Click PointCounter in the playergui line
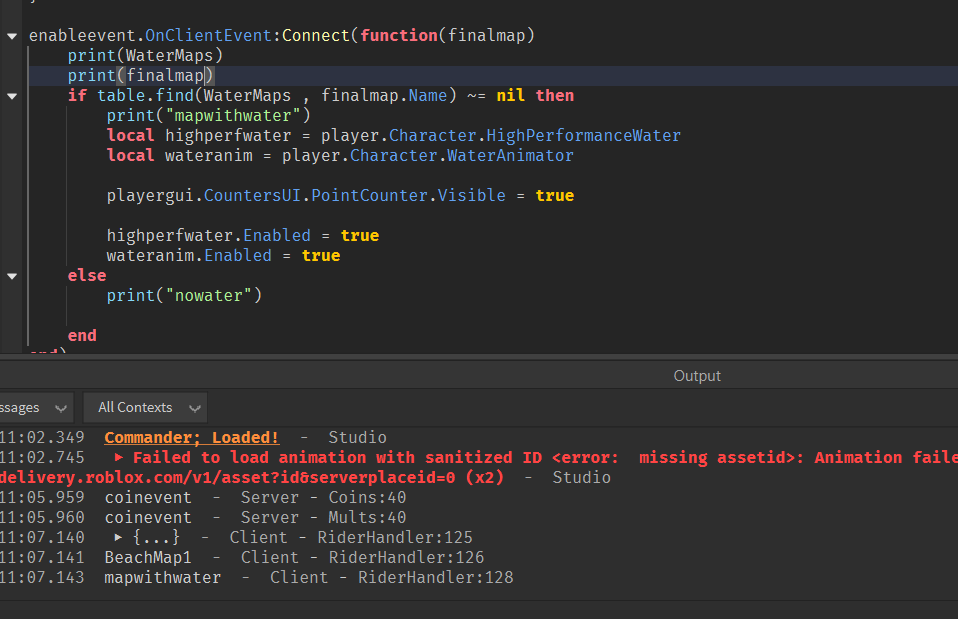This screenshot has width=958, height=619. (371, 196)
